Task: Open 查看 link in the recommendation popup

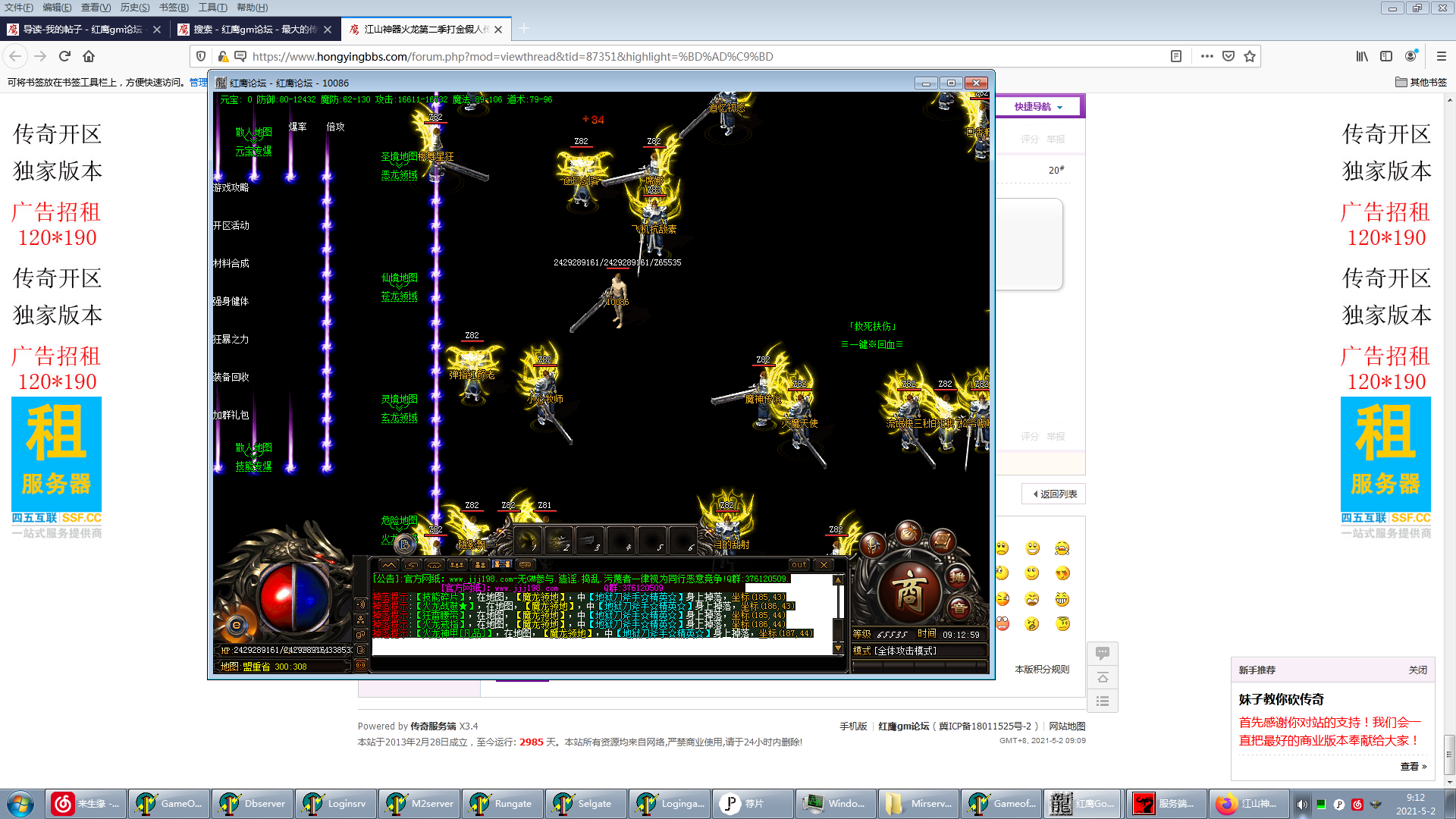Action: (1414, 766)
